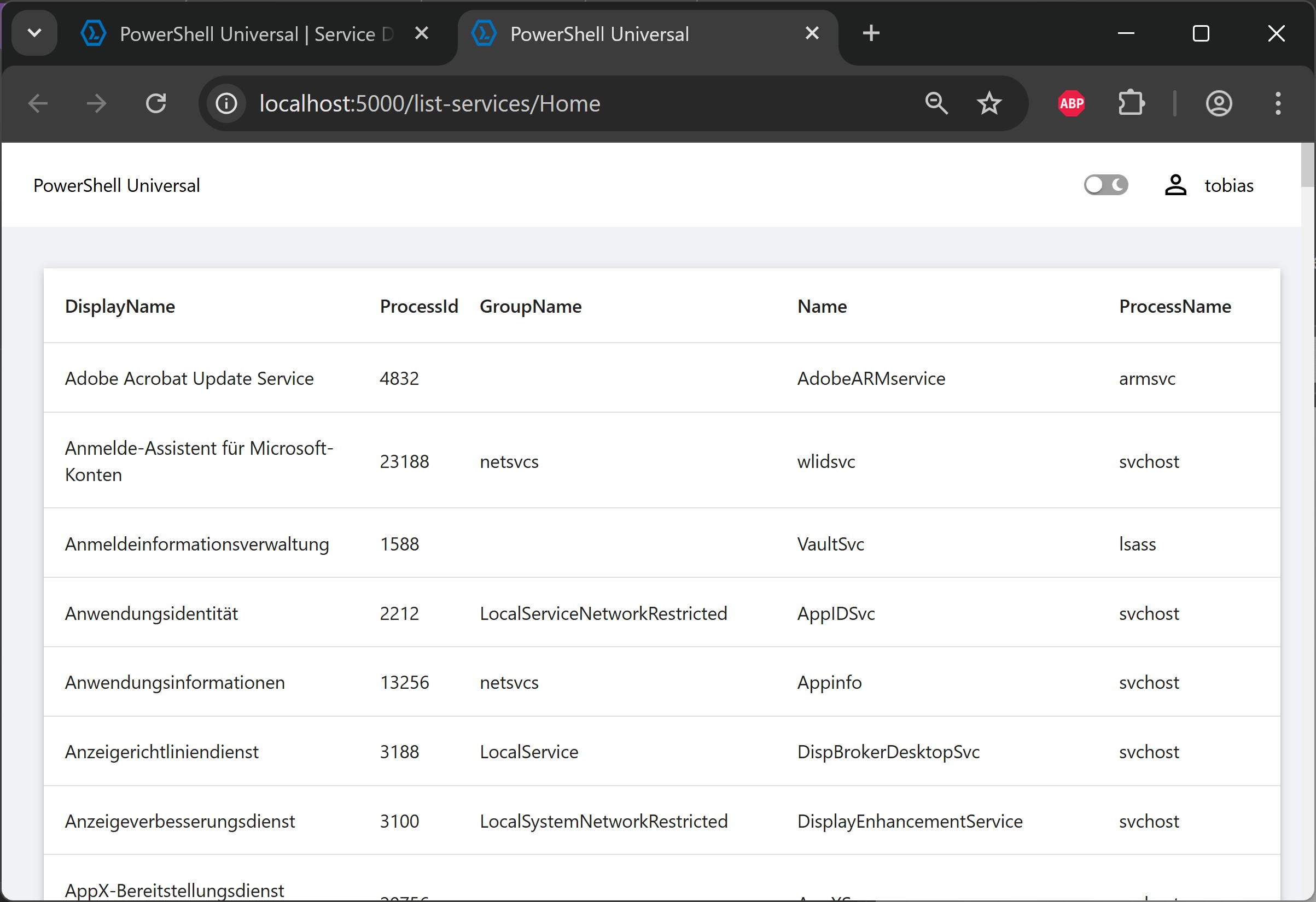Close the active PowerShell Universal tab
The width and height of the screenshot is (1316, 902).
[x=812, y=33]
